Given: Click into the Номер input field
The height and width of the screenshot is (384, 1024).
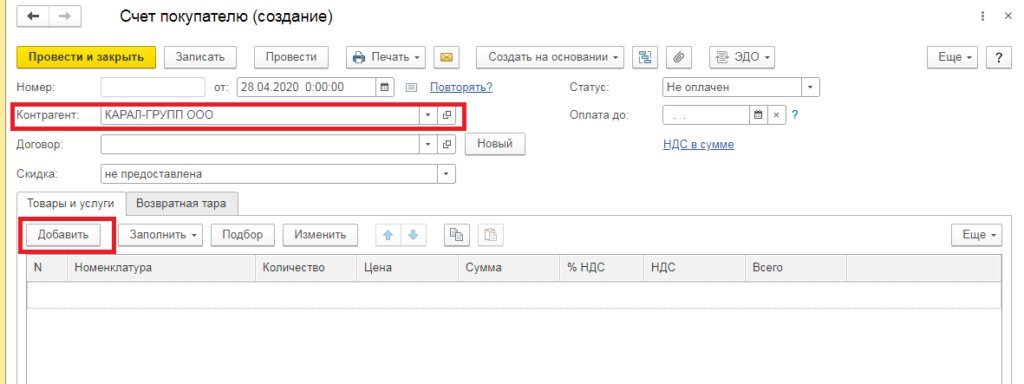Looking at the screenshot, I should [153, 87].
